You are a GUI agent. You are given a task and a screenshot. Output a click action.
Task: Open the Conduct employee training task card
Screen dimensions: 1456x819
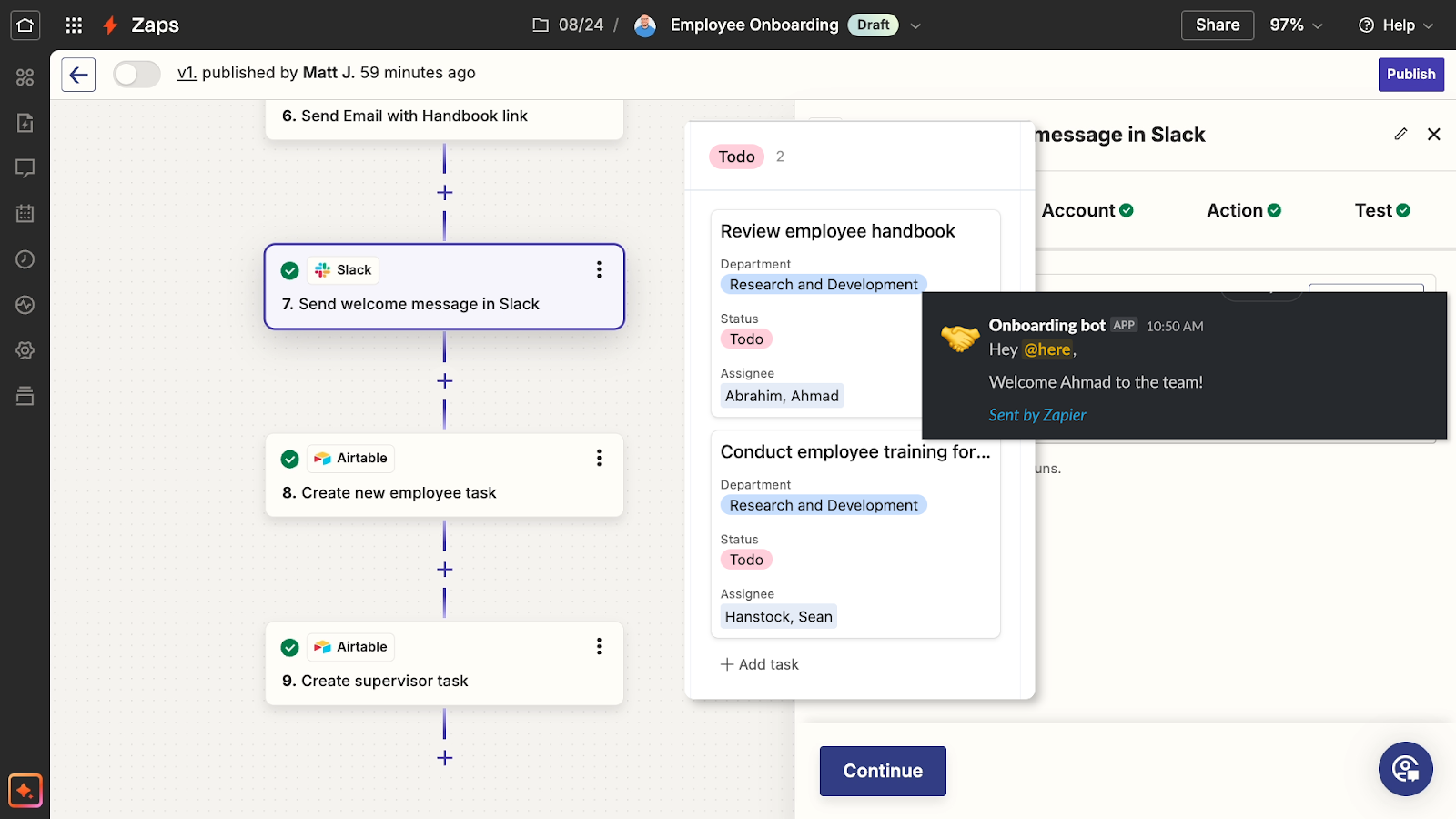855,534
